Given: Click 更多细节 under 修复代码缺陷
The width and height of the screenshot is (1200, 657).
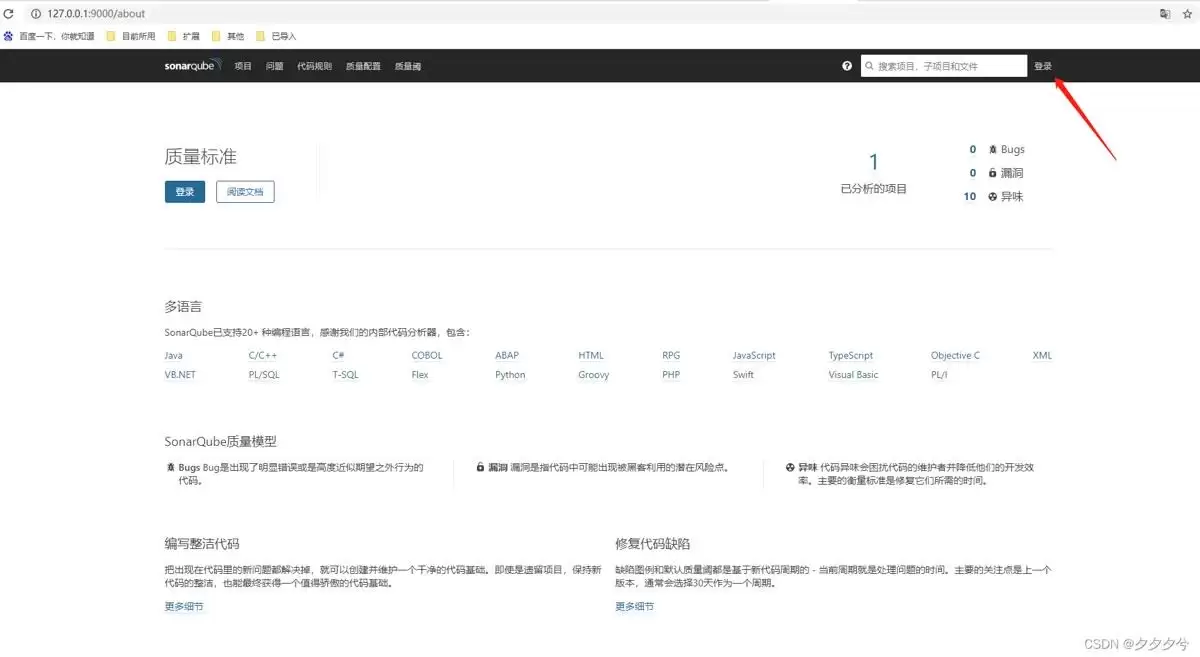Looking at the screenshot, I should [x=635, y=606].
